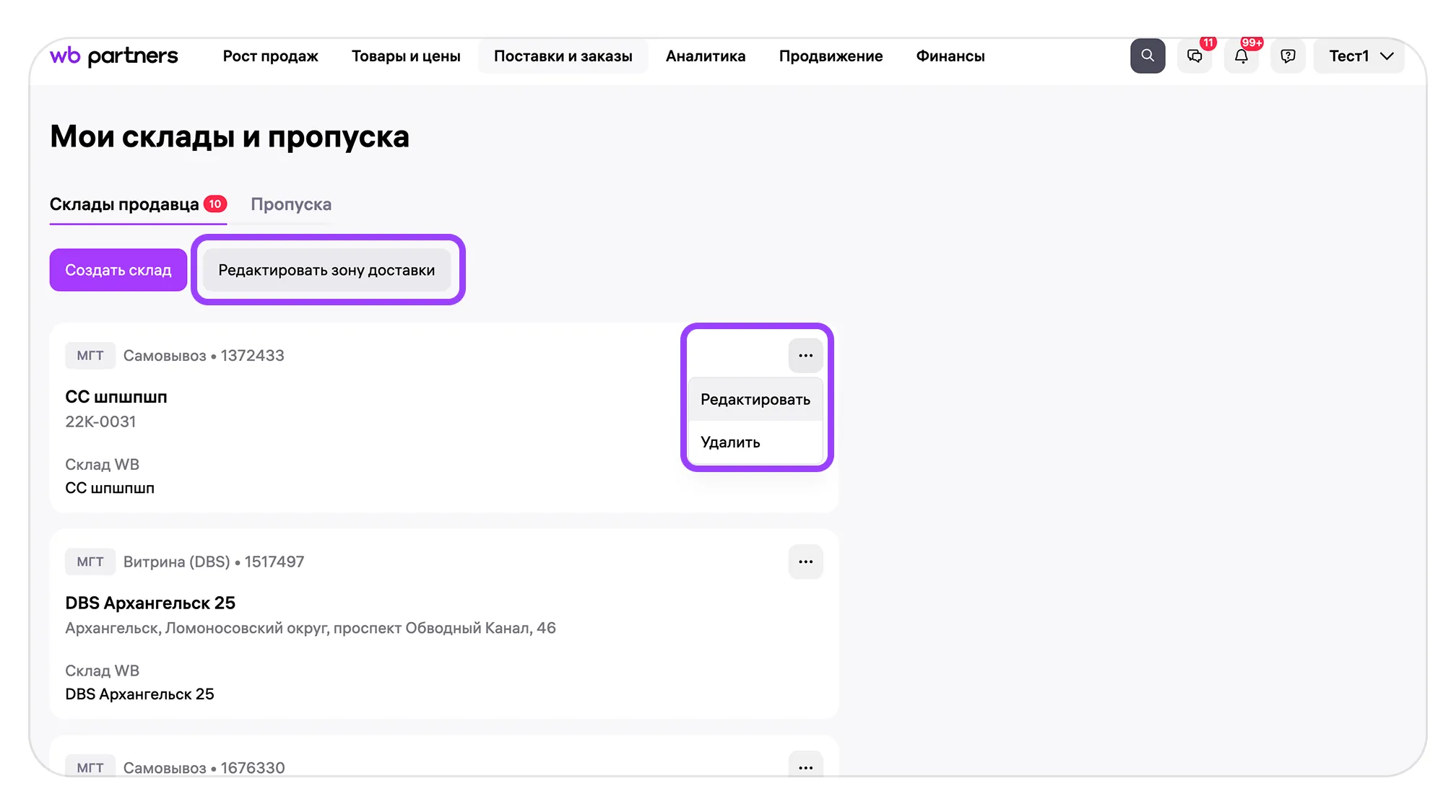Open the Товары и цены menu
Viewport: 1456px width, 812px height.
[x=405, y=56]
